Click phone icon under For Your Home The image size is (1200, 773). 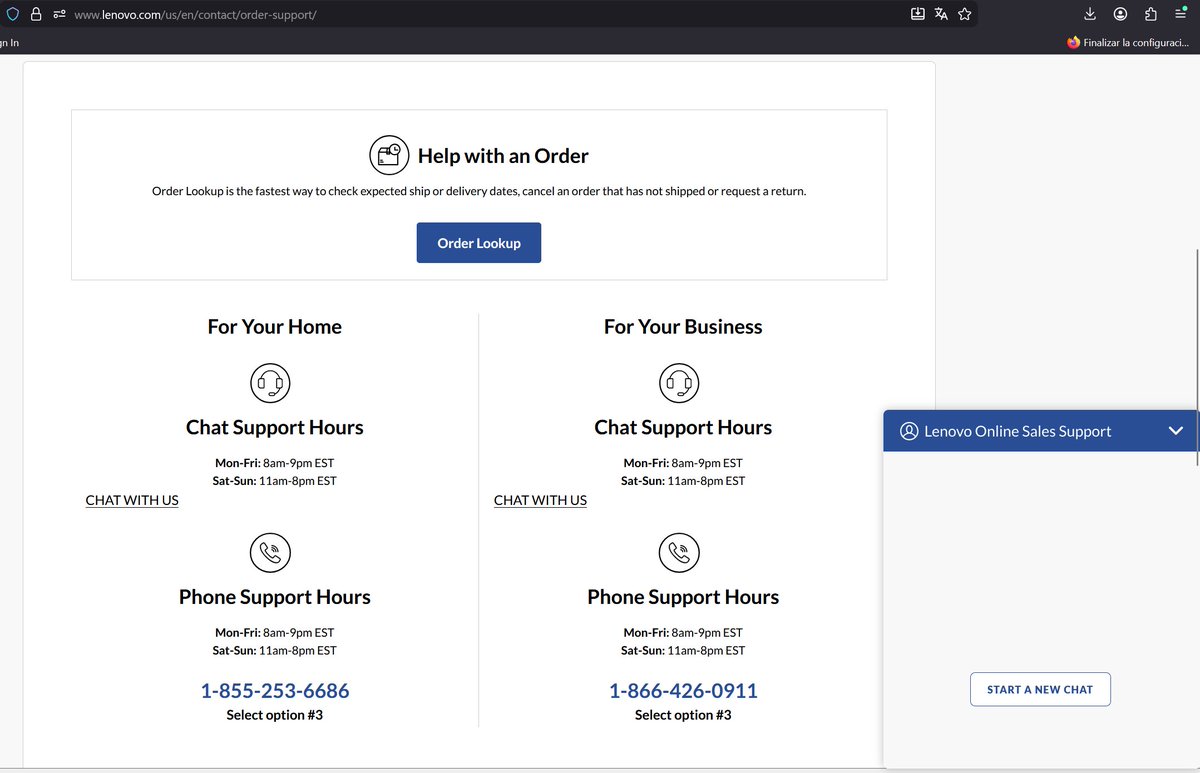(270, 552)
